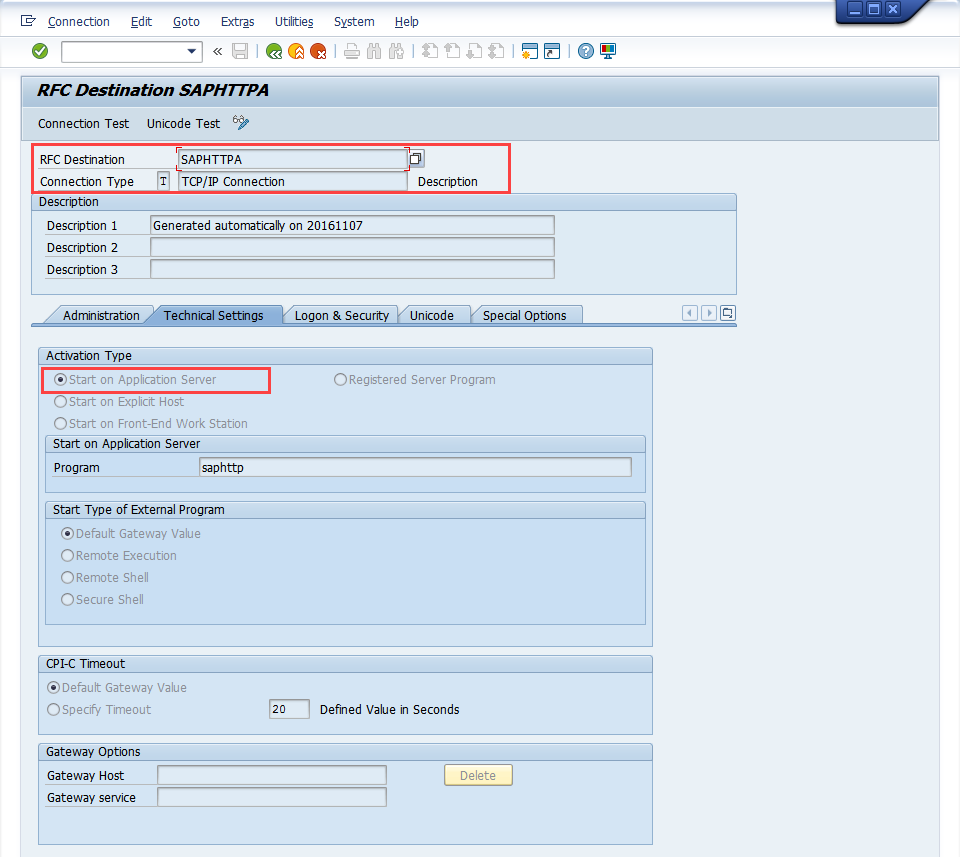960x857 pixels.
Task: Click the orange Exit icon
Action: tap(296, 51)
